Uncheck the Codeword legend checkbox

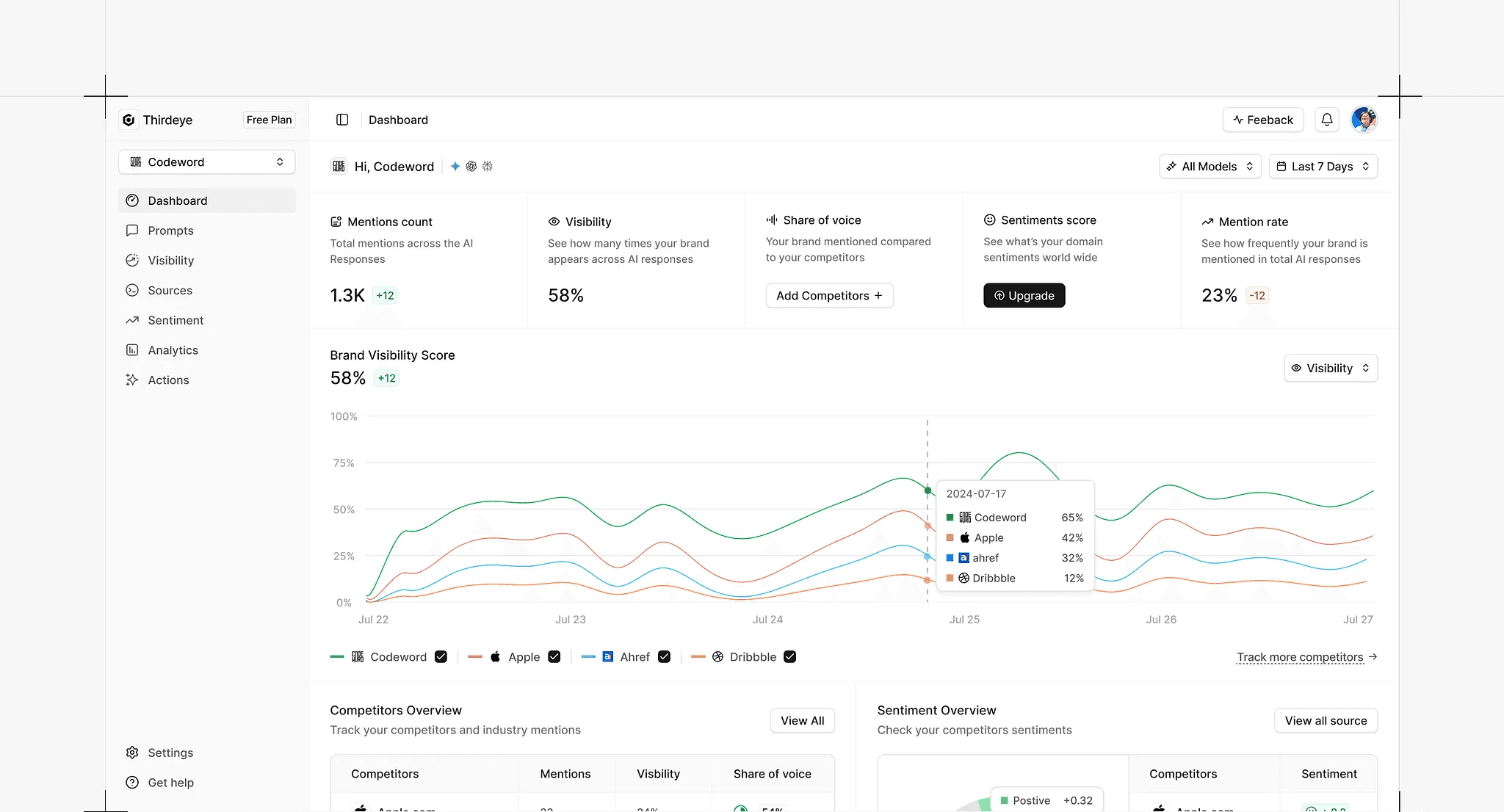441,657
